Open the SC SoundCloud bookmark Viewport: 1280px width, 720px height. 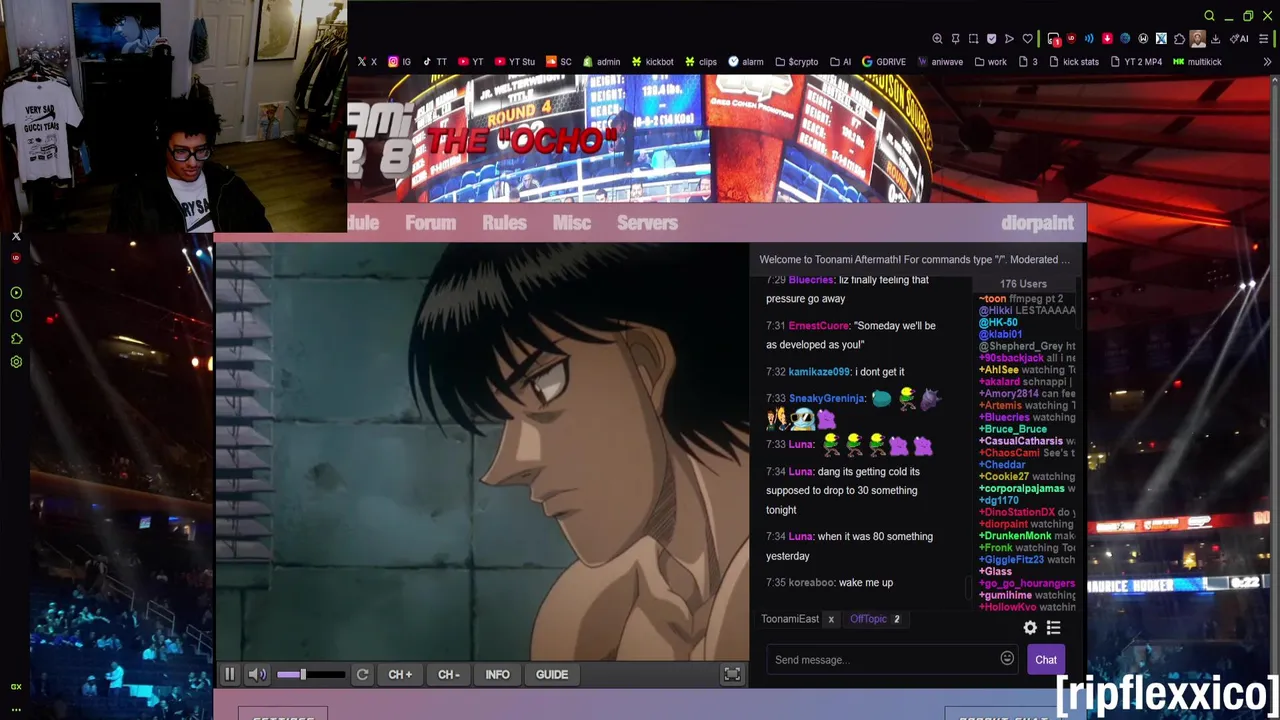(x=559, y=62)
